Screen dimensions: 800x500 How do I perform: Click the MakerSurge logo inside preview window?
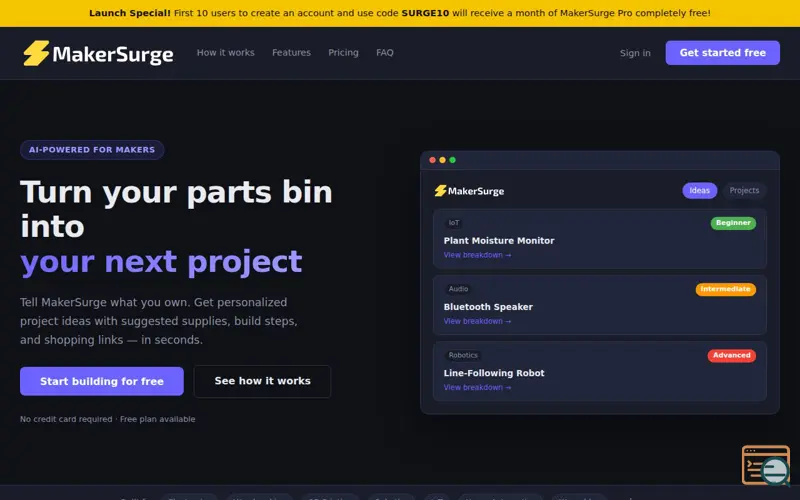[x=469, y=191]
